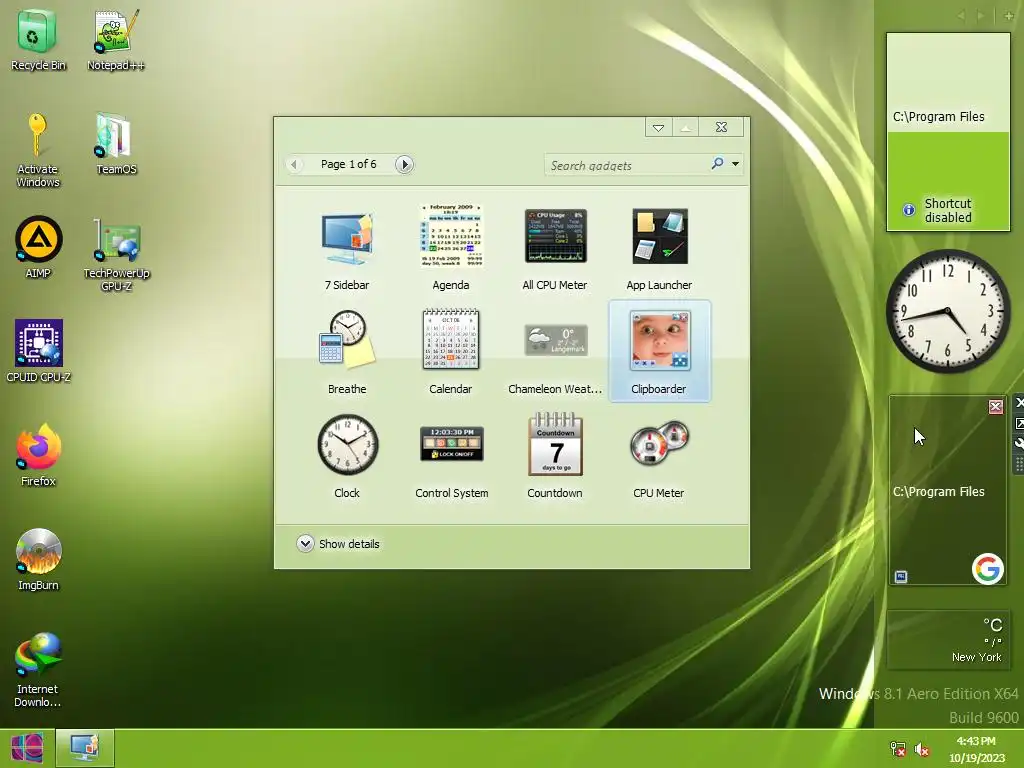Select the 7 Sidebar gadget

347,248
